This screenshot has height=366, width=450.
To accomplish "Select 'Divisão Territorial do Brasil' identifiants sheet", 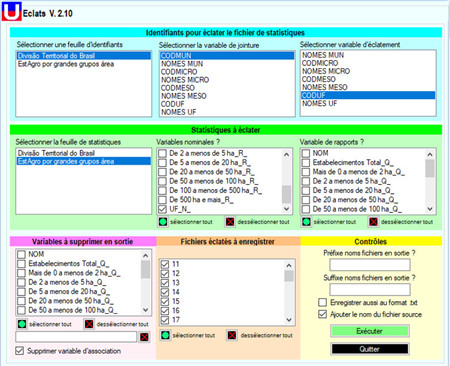I will (83, 56).
